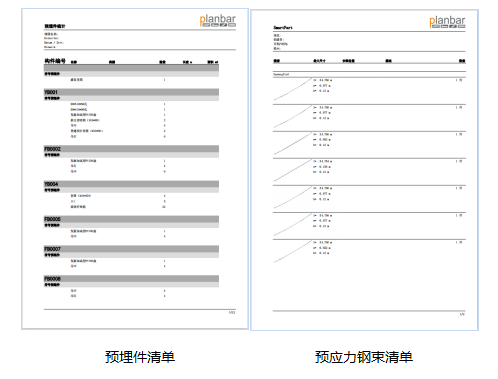Open the 预应力钢束清单 report page thumbnail

(x=364, y=170)
